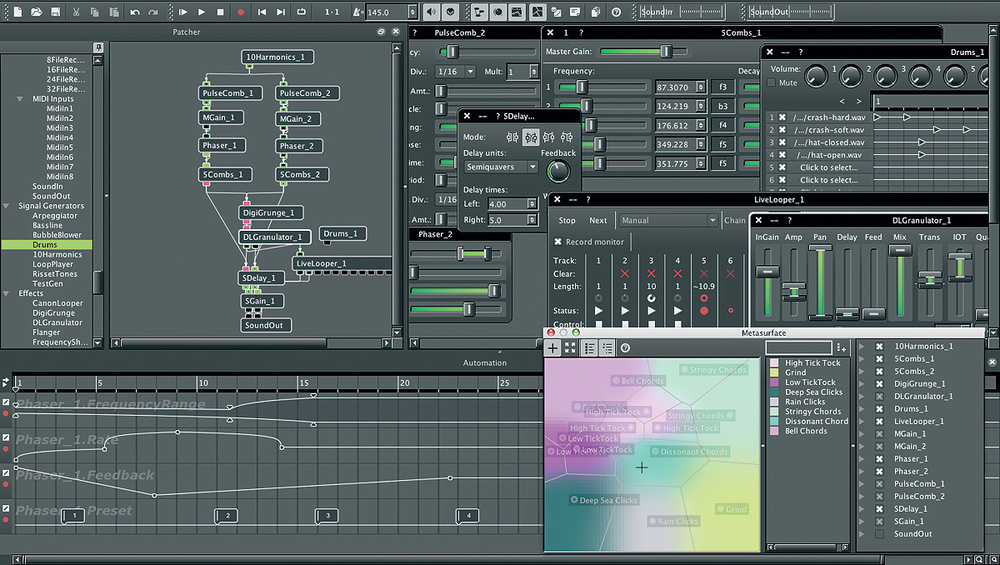Image resolution: width=1000 pixels, height=565 pixels.
Task: Click the Undo arrow icon
Action: click(135, 11)
